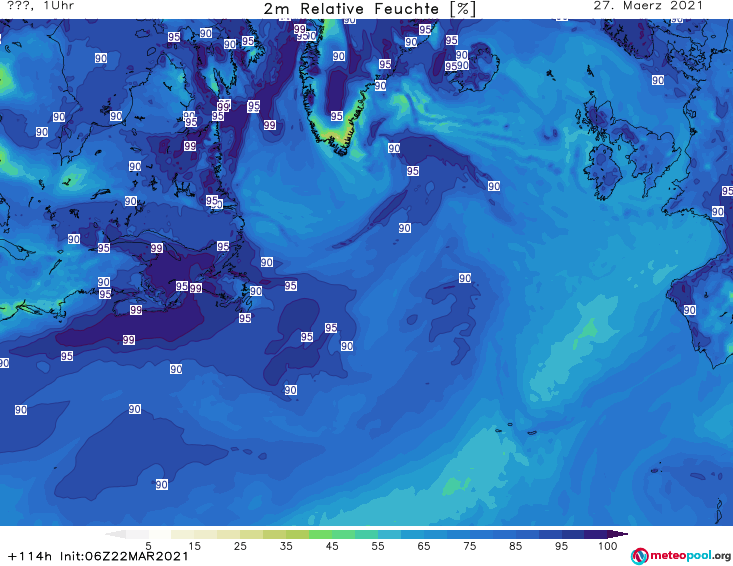Click the legend value 95

click(561, 546)
